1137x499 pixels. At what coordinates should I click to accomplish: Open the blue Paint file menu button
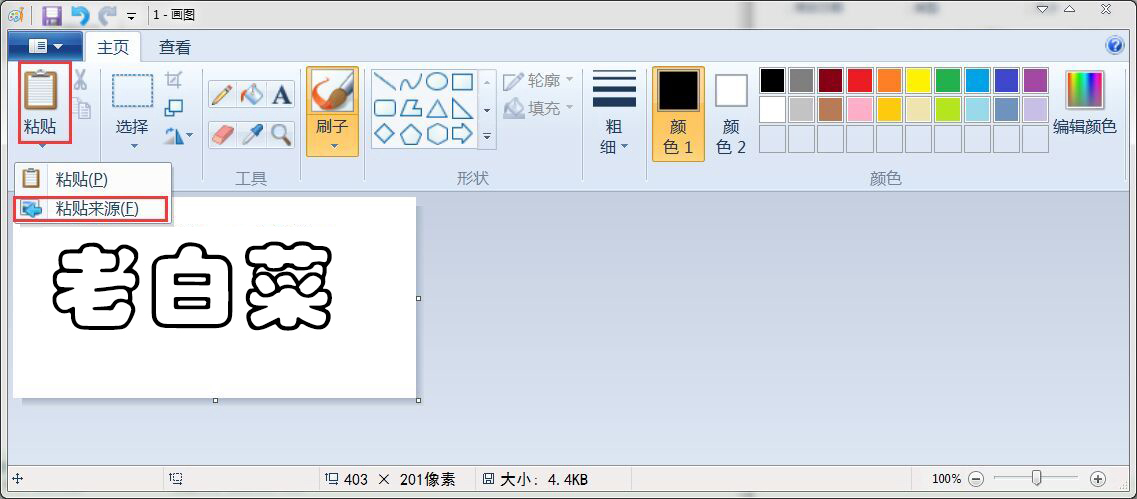click(45, 47)
